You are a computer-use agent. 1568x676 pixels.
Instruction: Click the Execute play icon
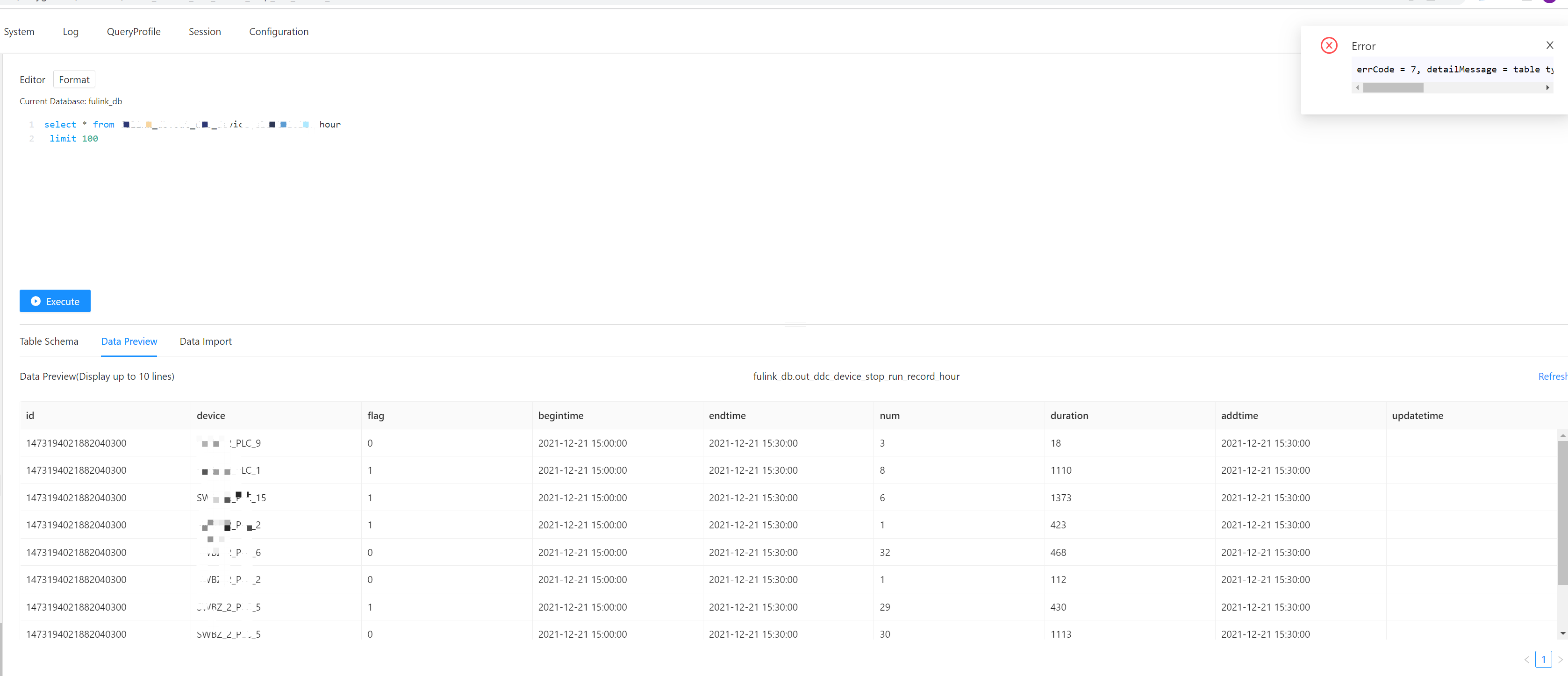[x=36, y=301]
